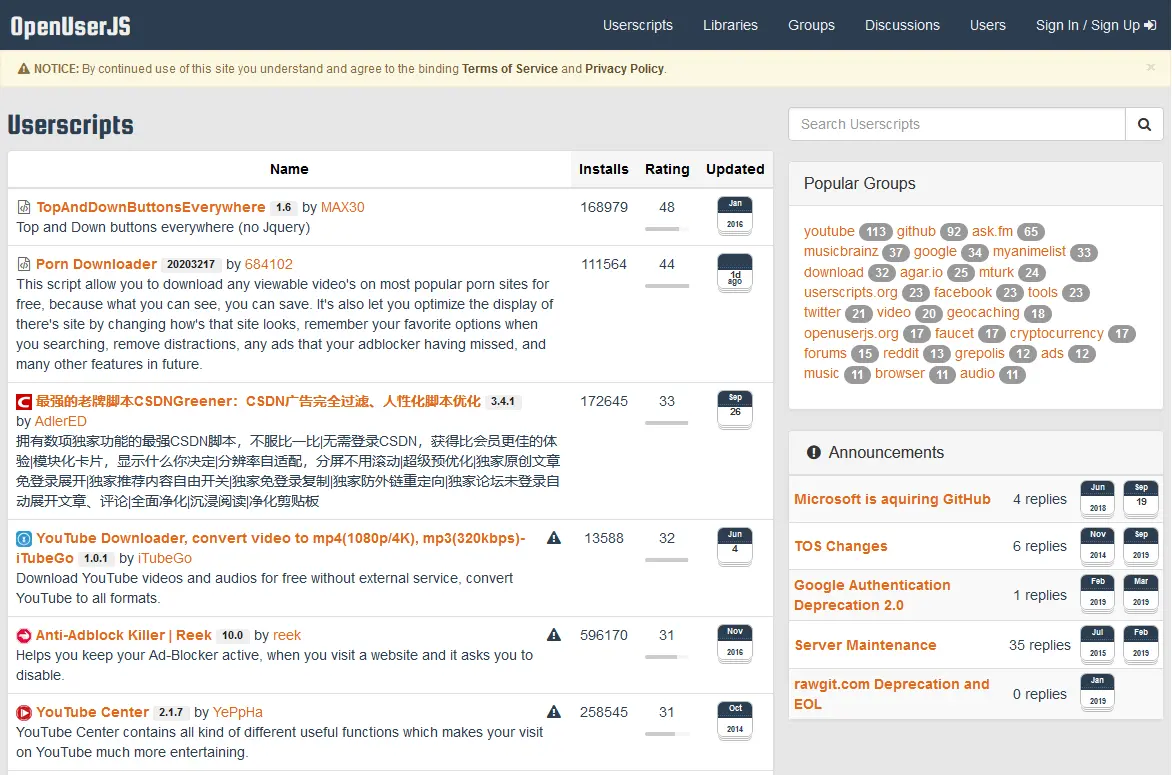Open author reek profile
The image size is (1172, 775).
(287, 635)
